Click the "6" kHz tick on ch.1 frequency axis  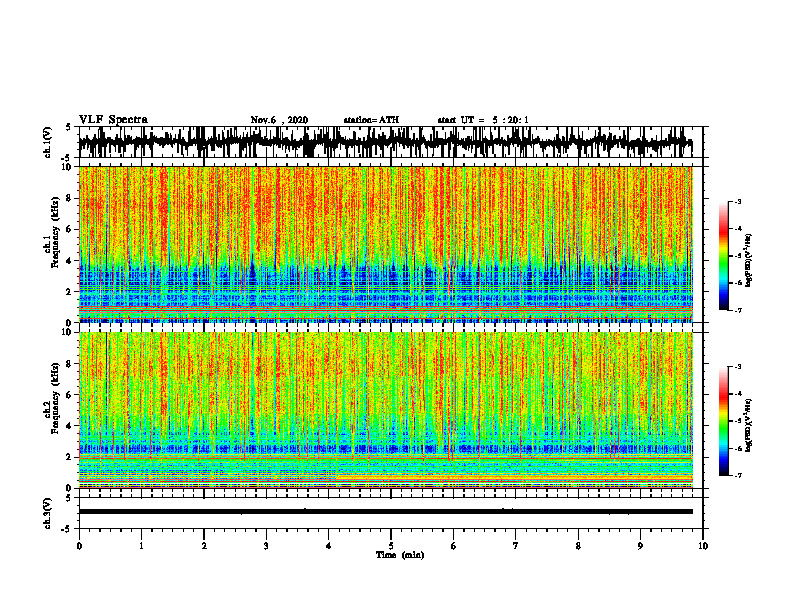coord(70,229)
